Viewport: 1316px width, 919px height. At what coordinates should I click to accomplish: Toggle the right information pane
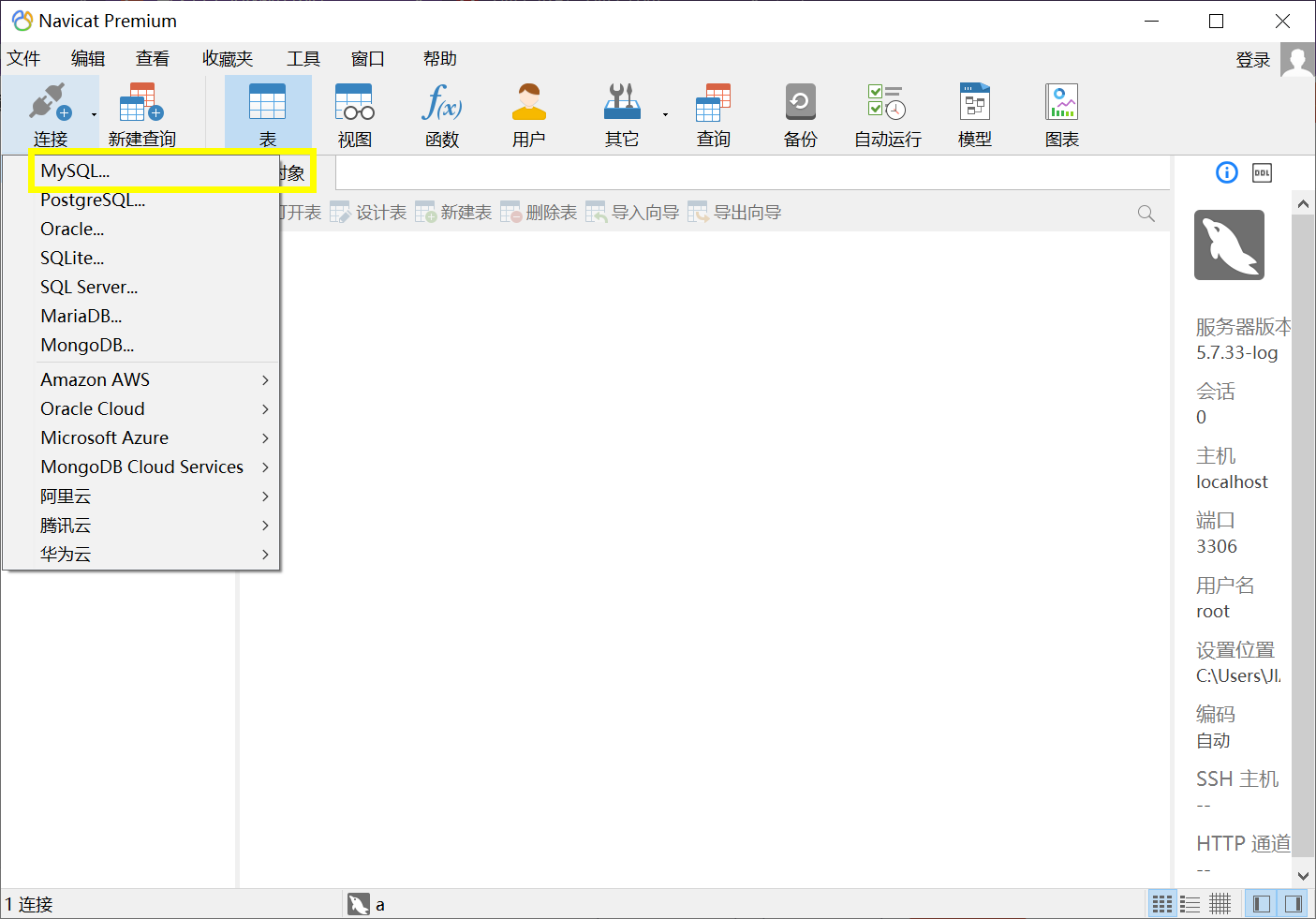(x=1294, y=904)
